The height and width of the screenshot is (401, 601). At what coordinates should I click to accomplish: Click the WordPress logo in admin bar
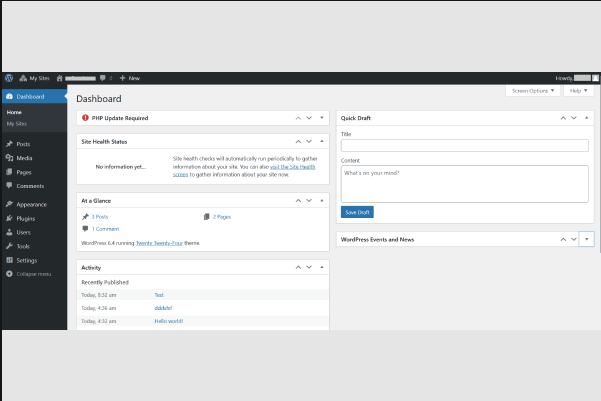point(9,78)
